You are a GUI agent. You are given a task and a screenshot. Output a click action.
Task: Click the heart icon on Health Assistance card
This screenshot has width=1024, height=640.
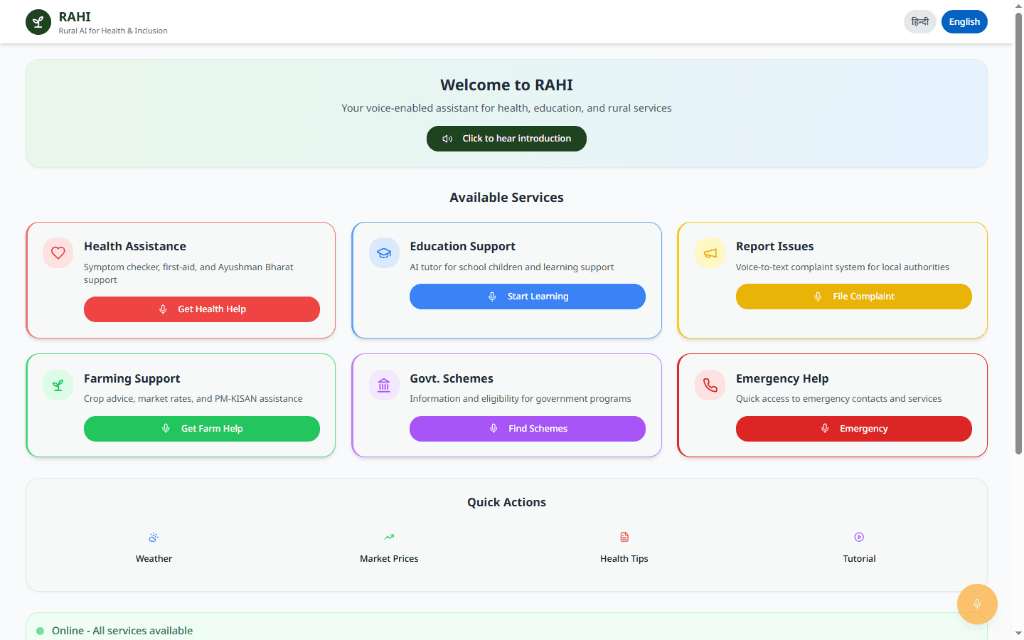58,253
